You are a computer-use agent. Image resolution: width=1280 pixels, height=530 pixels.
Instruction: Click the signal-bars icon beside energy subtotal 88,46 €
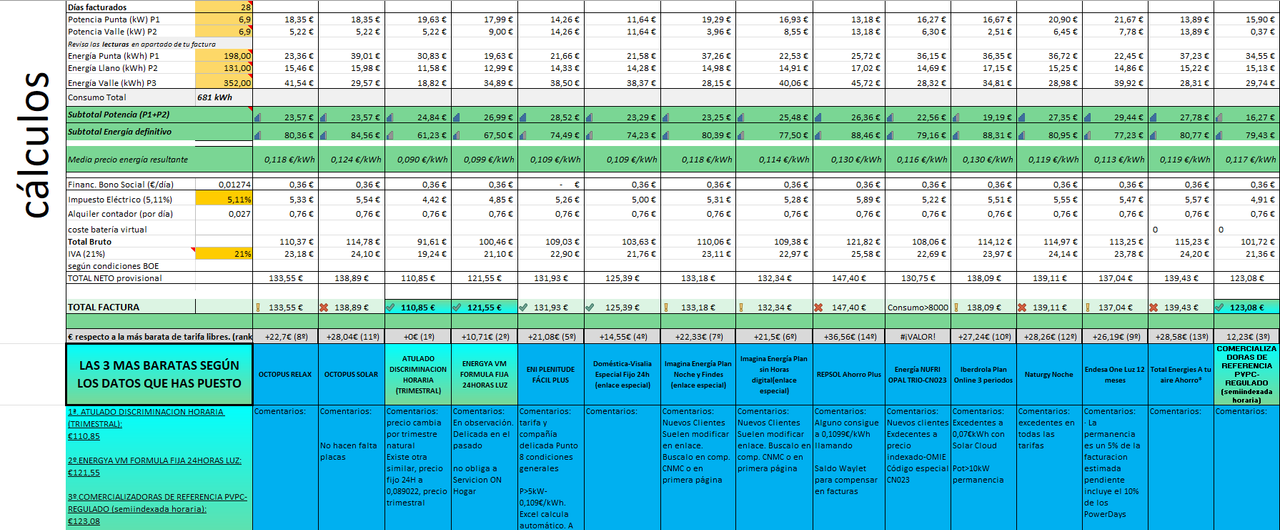click(819, 133)
